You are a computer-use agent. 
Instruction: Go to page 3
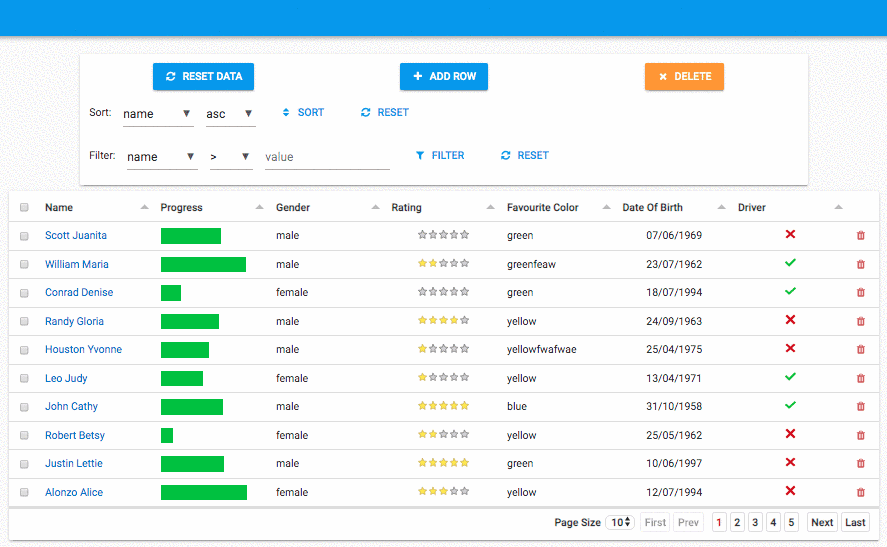pyautogui.click(x=755, y=522)
